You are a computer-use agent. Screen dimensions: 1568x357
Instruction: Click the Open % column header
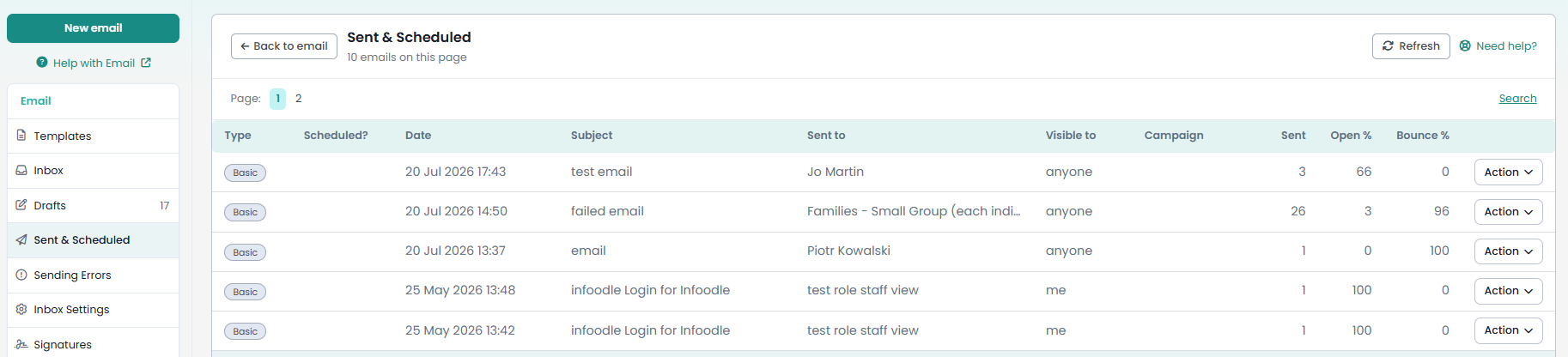point(1351,136)
